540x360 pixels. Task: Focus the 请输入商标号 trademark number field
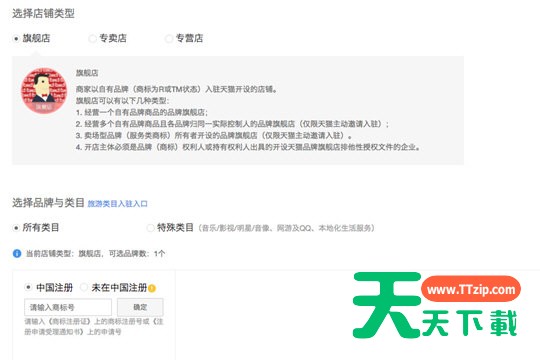[68, 307]
